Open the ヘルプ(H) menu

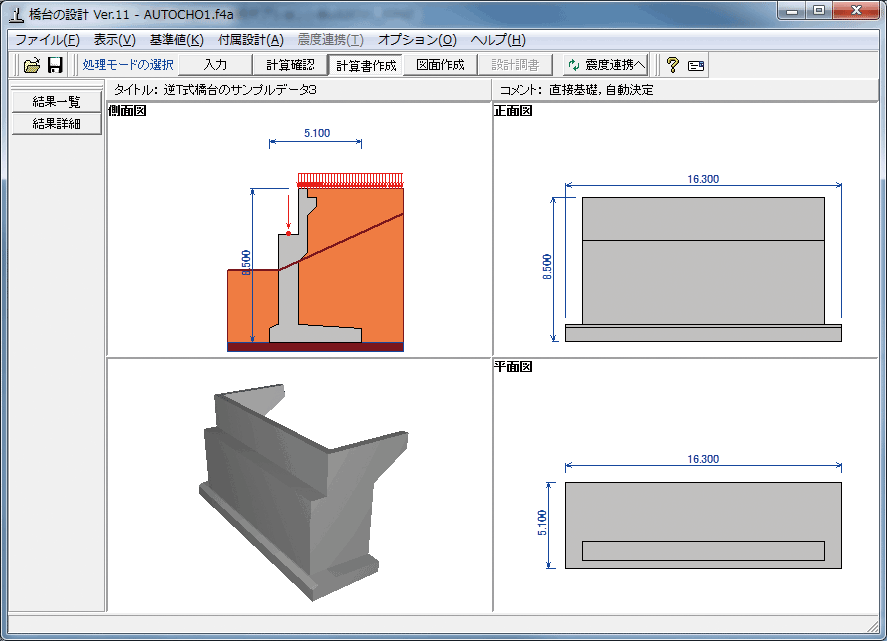[x=498, y=40]
